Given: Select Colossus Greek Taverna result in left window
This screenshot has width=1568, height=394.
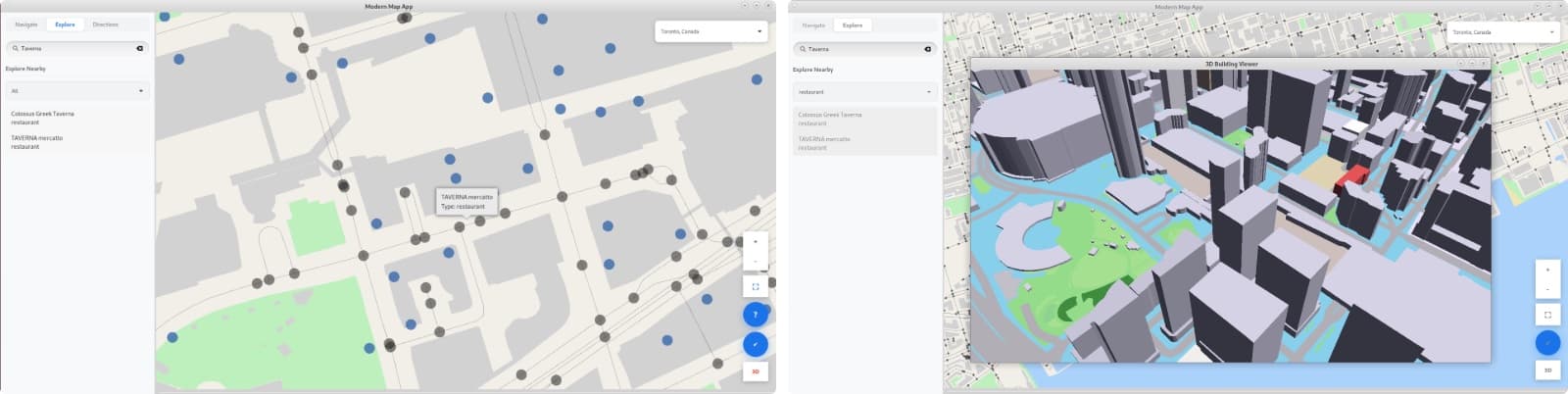Looking at the screenshot, I should (x=76, y=118).
